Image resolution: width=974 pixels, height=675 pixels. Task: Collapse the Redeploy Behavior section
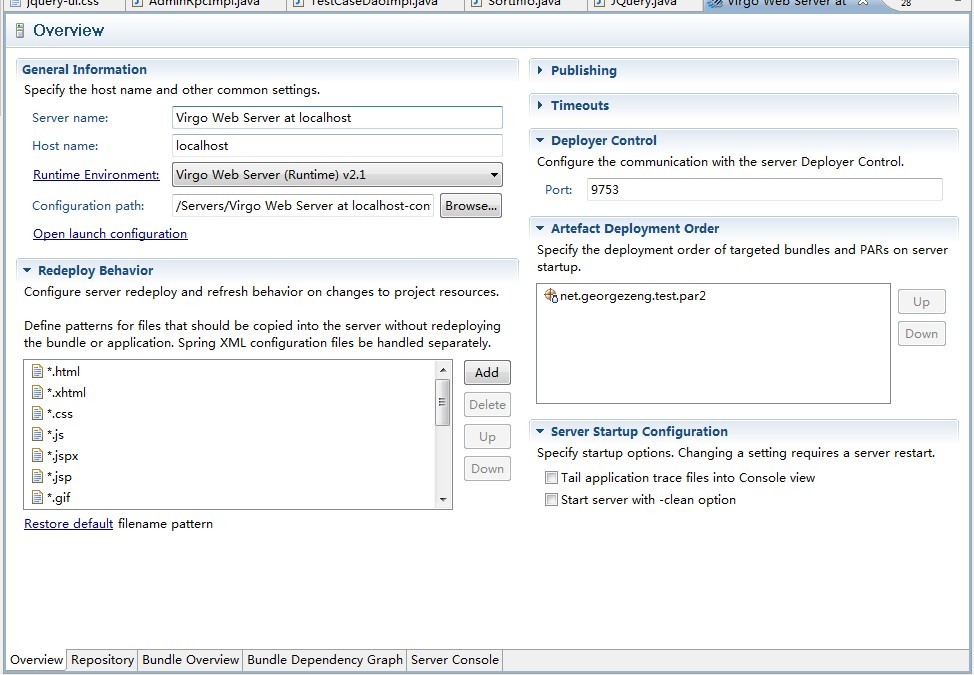[27, 270]
